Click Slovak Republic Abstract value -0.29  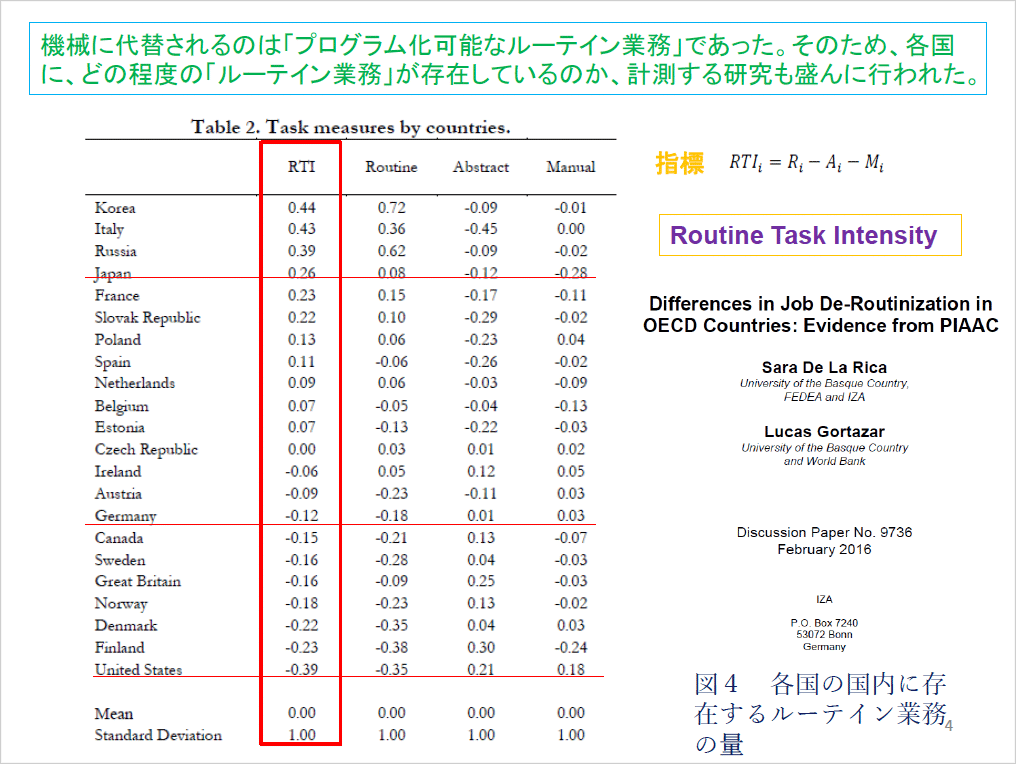coord(481,318)
